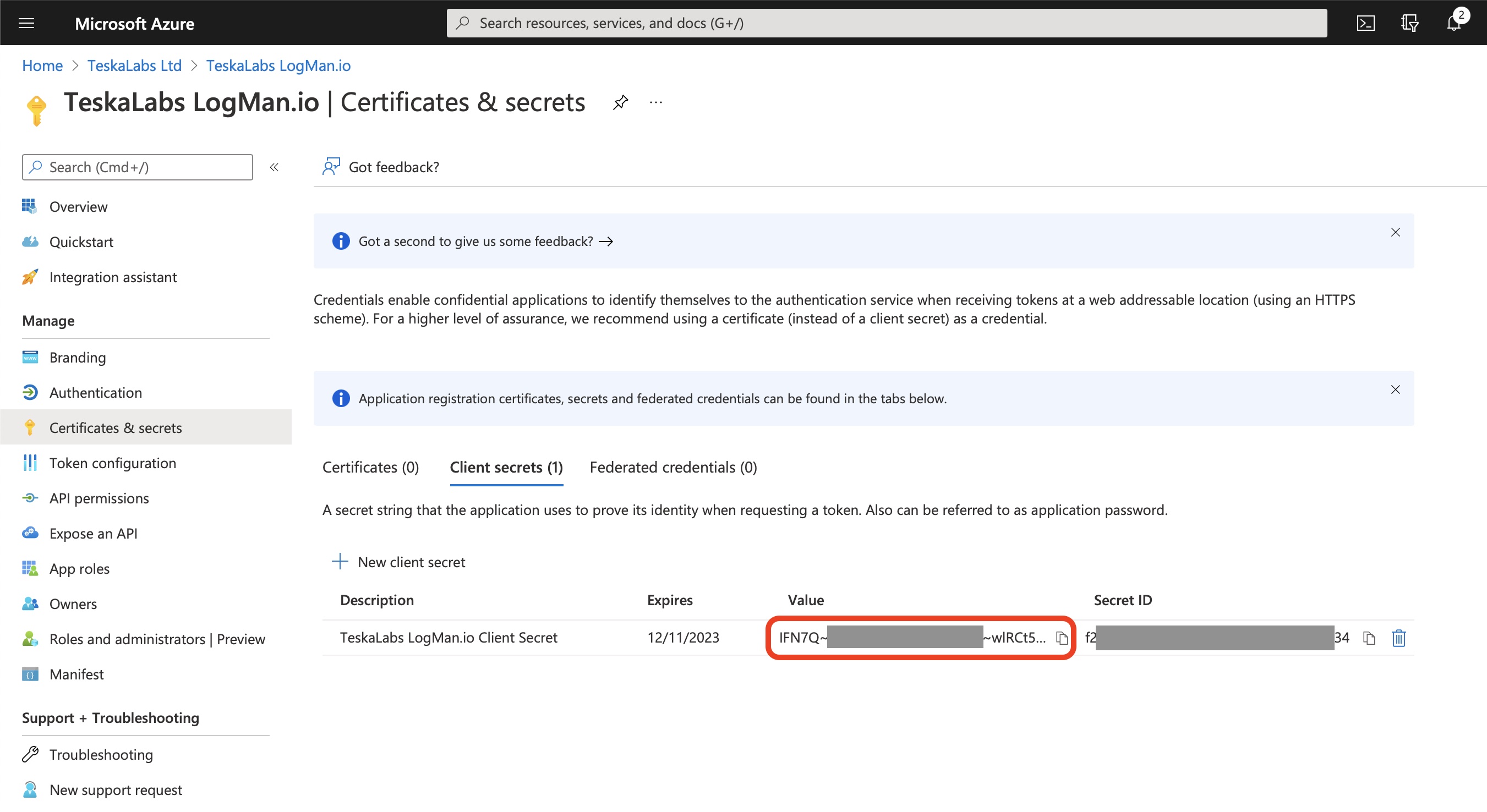The image size is (1487, 812).
Task: Switch to the Federated credentials (0) tab
Action: tap(673, 467)
